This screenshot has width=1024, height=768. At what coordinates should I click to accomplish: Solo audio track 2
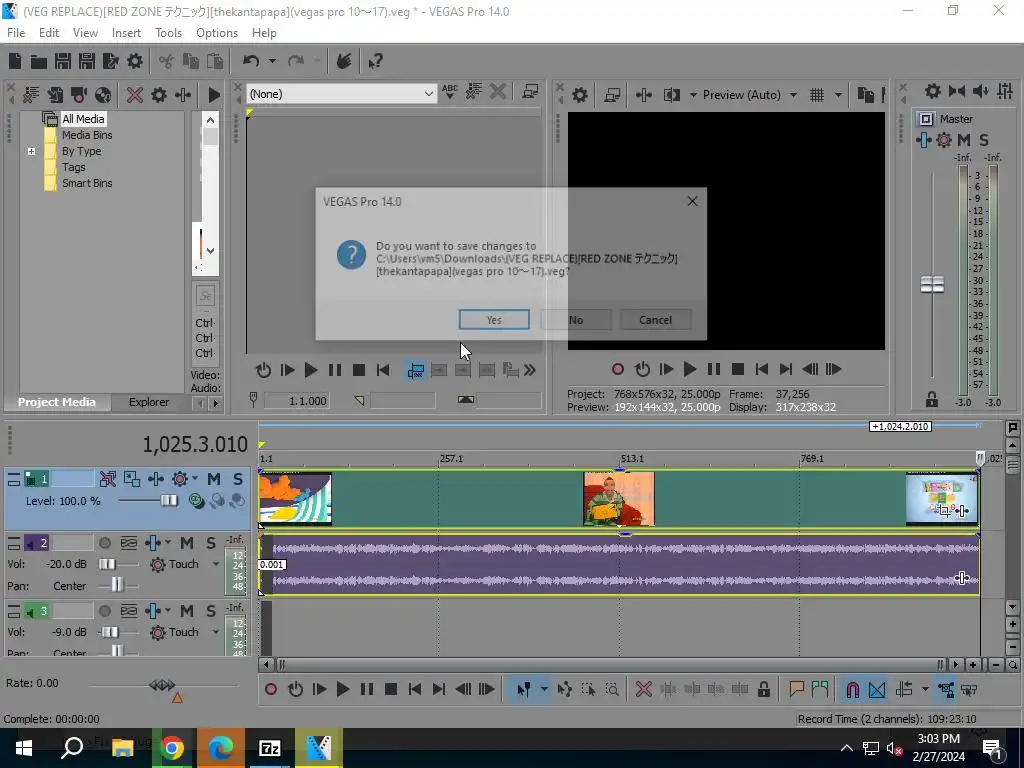(210, 543)
